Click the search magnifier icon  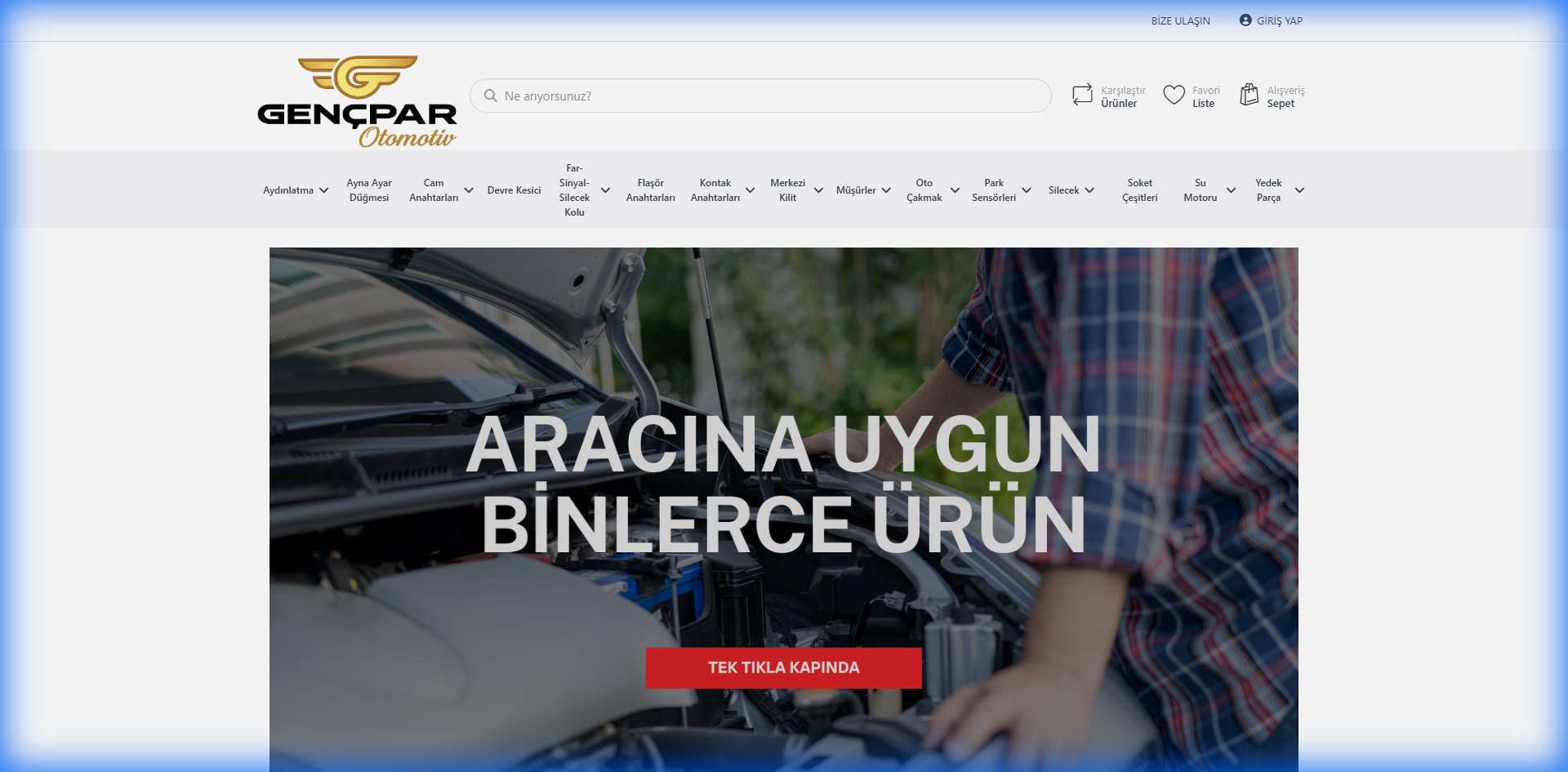coord(491,96)
